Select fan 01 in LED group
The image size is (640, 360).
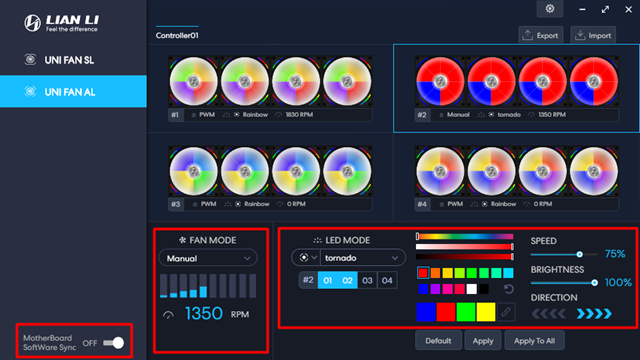pos(328,280)
